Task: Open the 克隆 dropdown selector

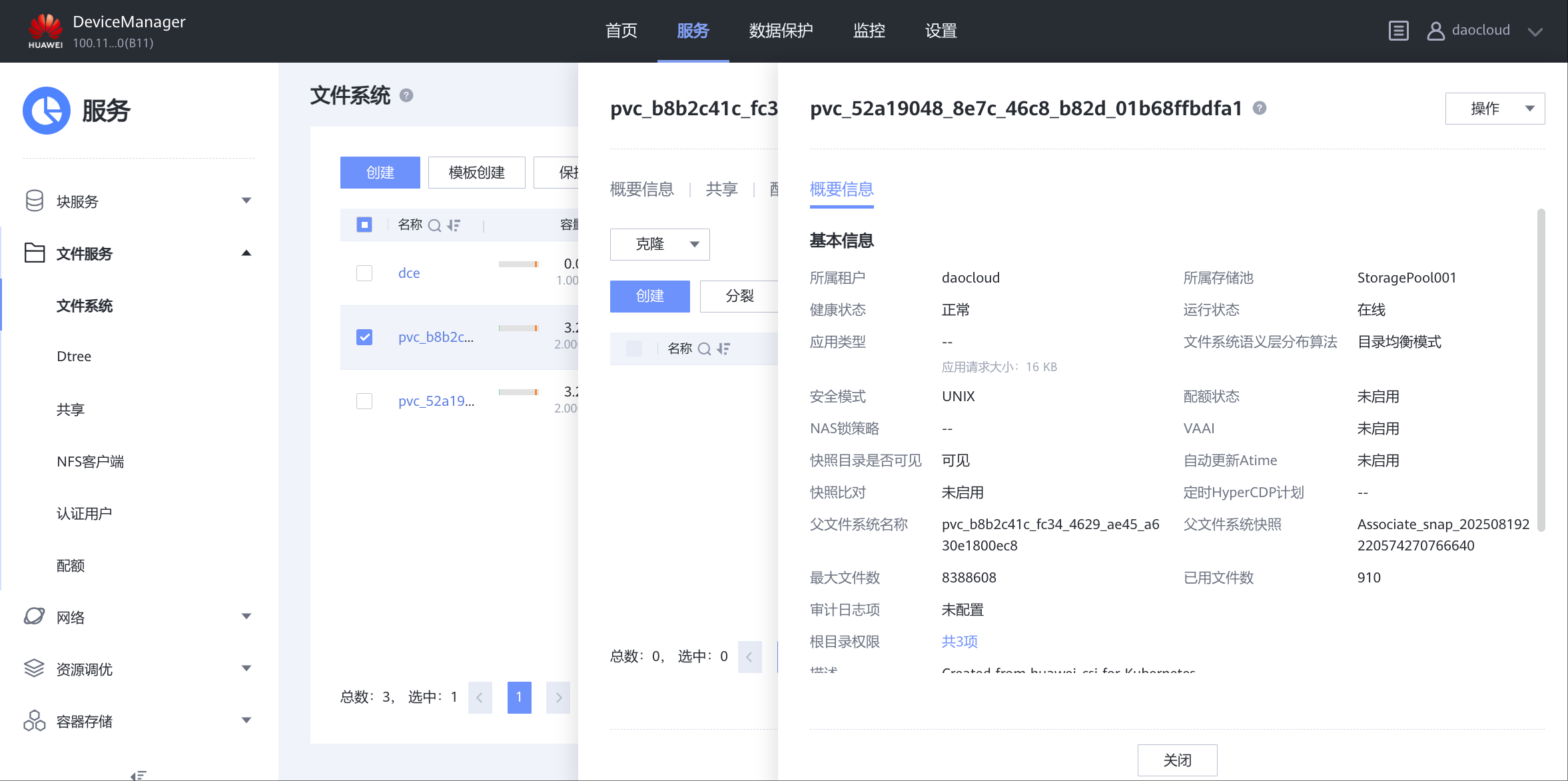Action: [659, 245]
